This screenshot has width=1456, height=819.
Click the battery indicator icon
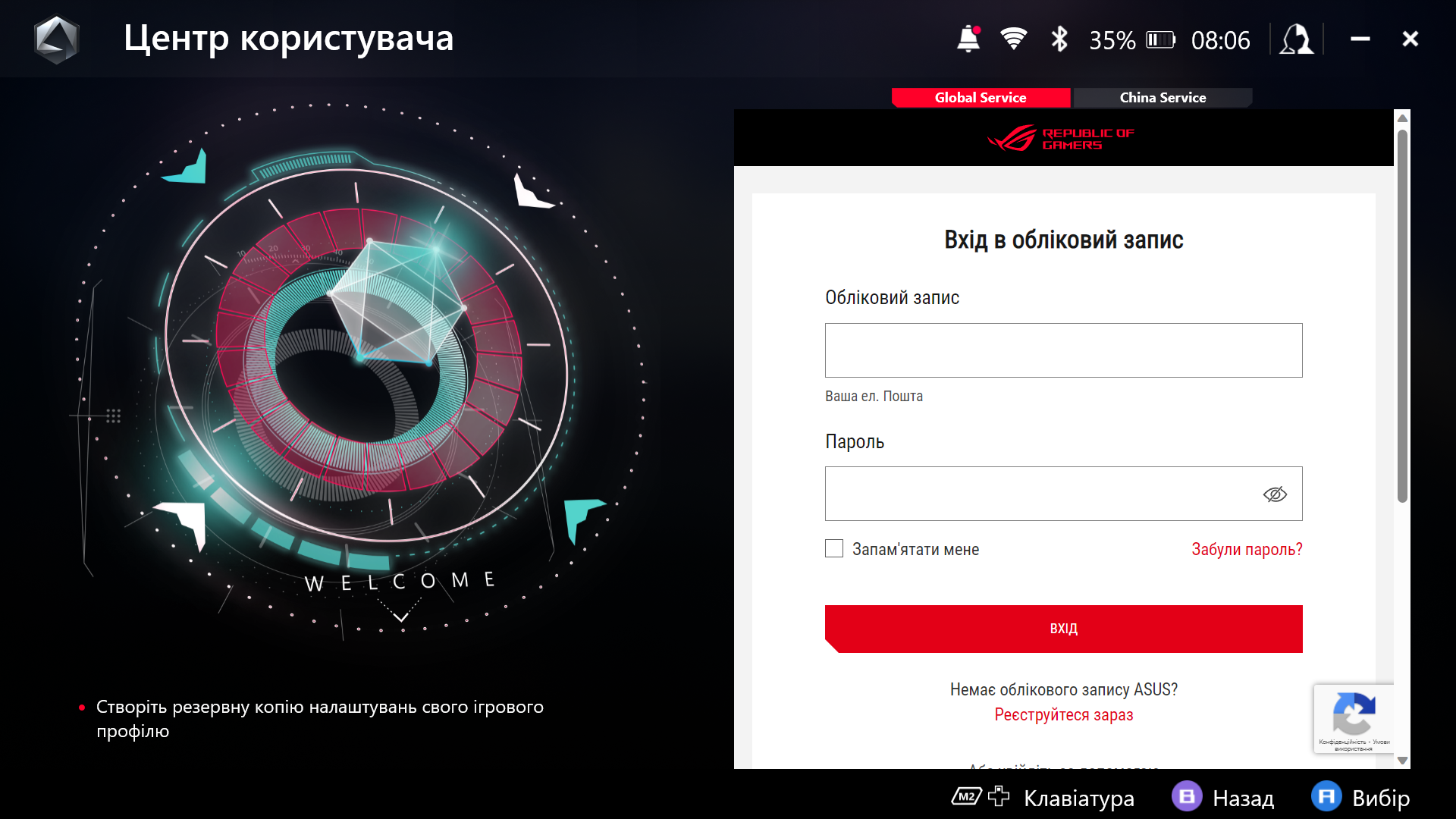tap(1160, 39)
